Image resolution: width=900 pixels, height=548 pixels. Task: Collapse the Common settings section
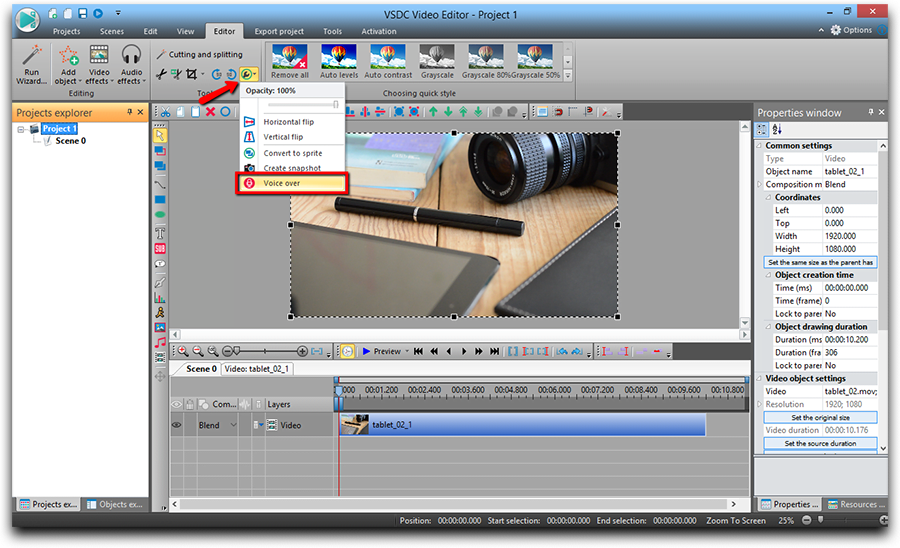pyautogui.click(x=759, y=146)
